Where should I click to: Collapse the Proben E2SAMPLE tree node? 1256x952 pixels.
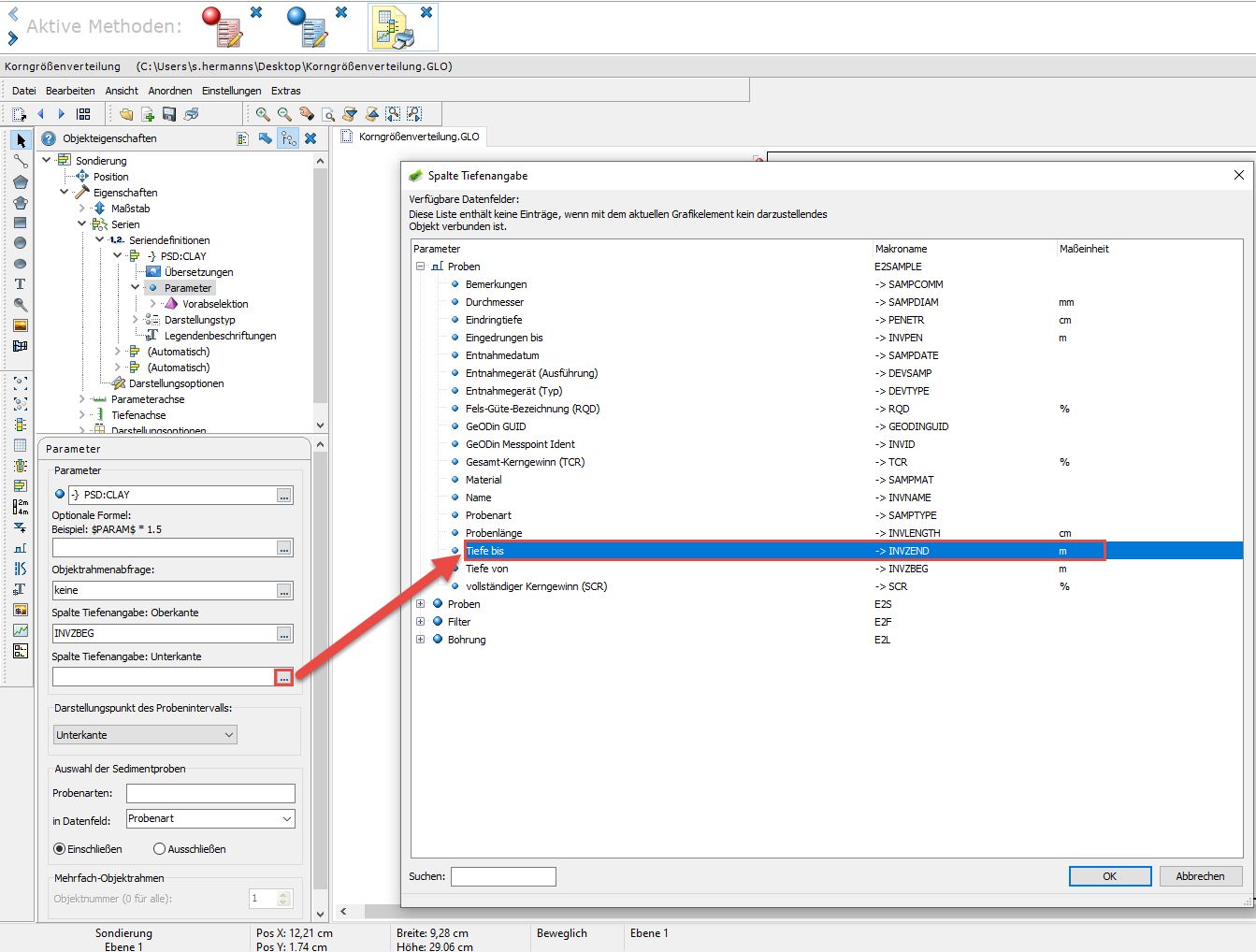(x=421, y=267)
